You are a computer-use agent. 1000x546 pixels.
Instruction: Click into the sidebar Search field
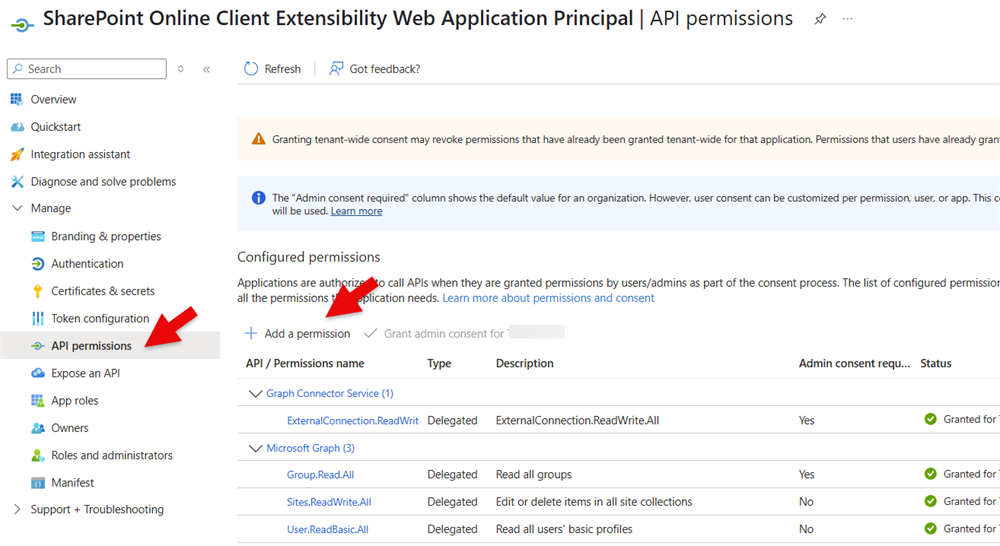(87, 69)
